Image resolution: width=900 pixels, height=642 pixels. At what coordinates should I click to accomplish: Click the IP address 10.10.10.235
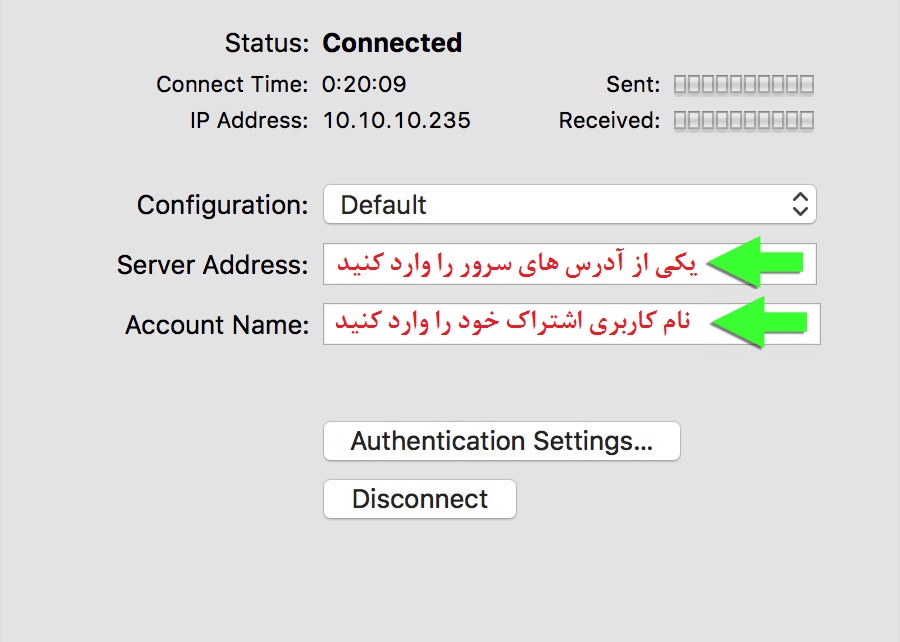pyautogui.click(x=396, y=121)
